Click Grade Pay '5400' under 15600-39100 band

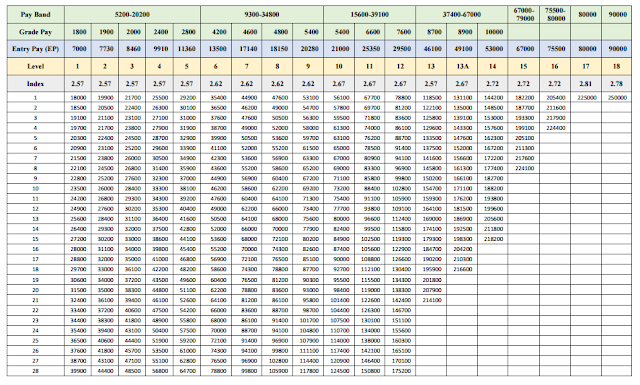tap(341, 32)
